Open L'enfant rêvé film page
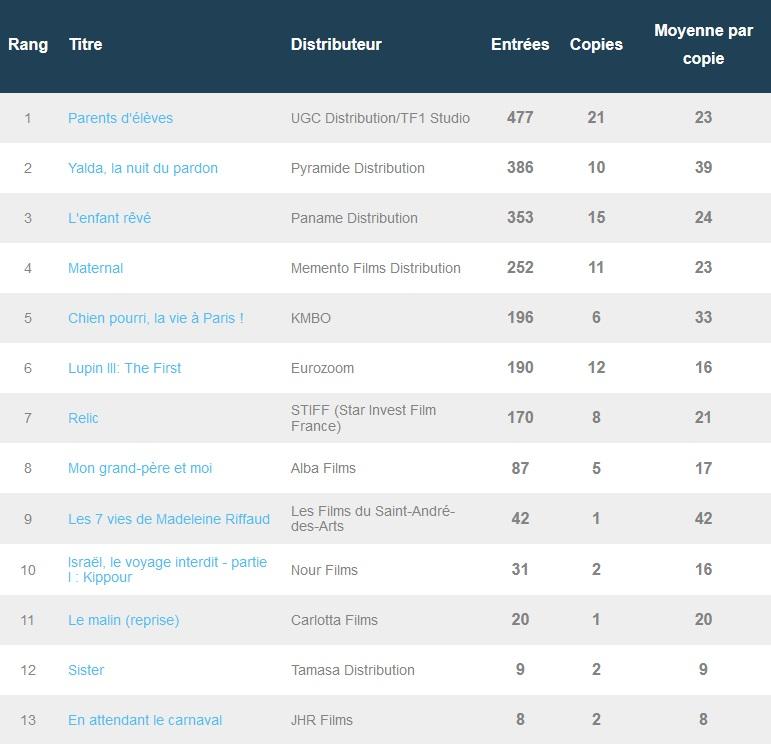Image resolution: width=771 pixels, height=744 pixels. (x=109, y=218)
